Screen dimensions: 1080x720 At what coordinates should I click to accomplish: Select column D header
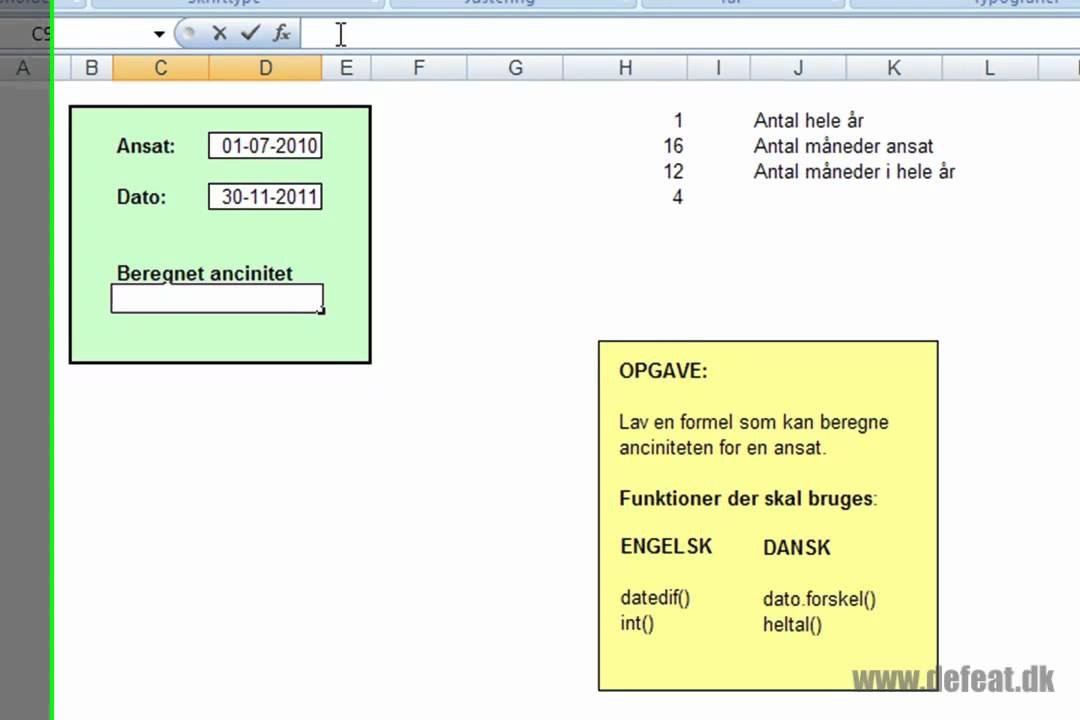pyautogui.click(x=265, y=68)
